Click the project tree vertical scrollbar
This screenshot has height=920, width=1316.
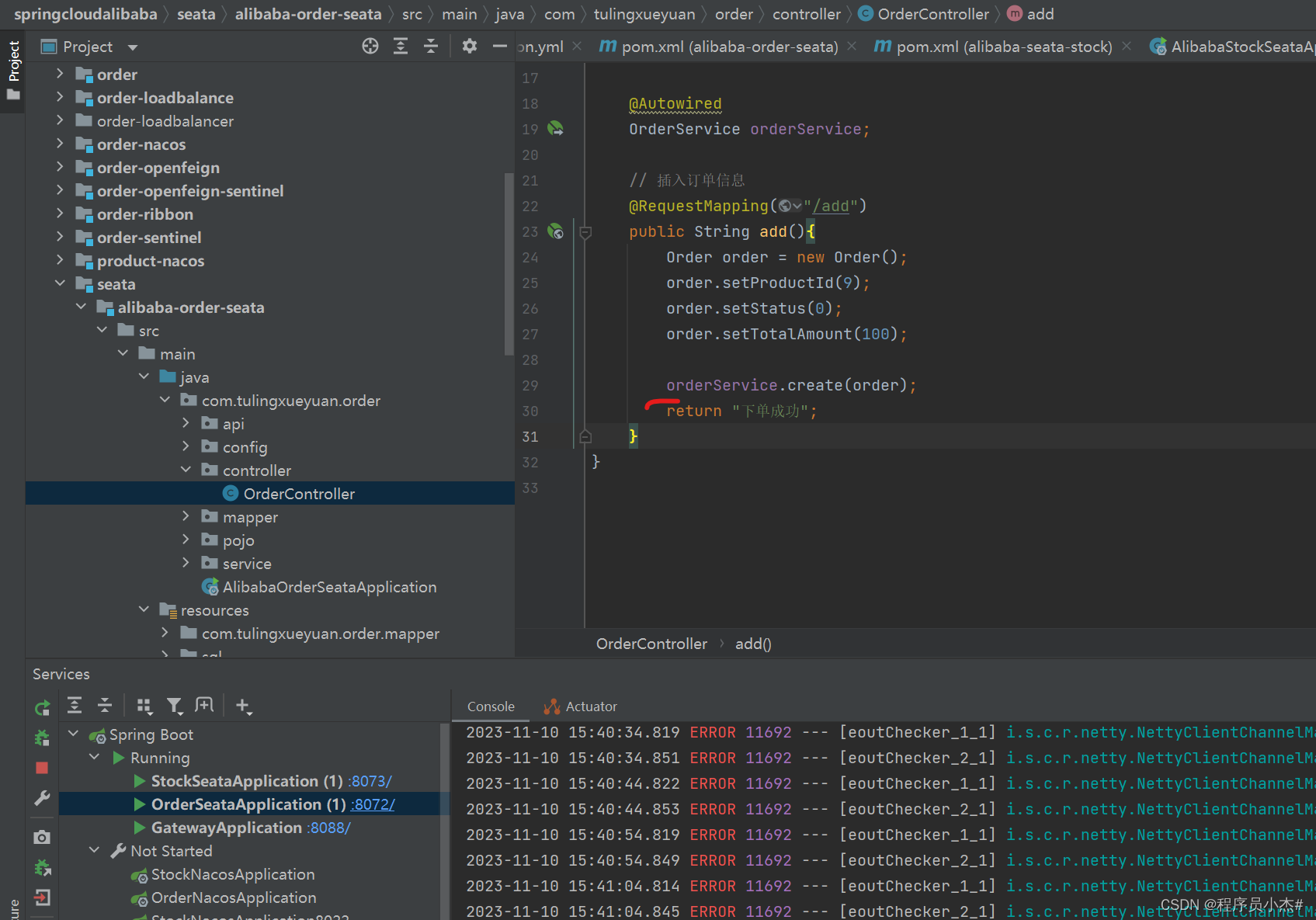[x=509, y=264]
